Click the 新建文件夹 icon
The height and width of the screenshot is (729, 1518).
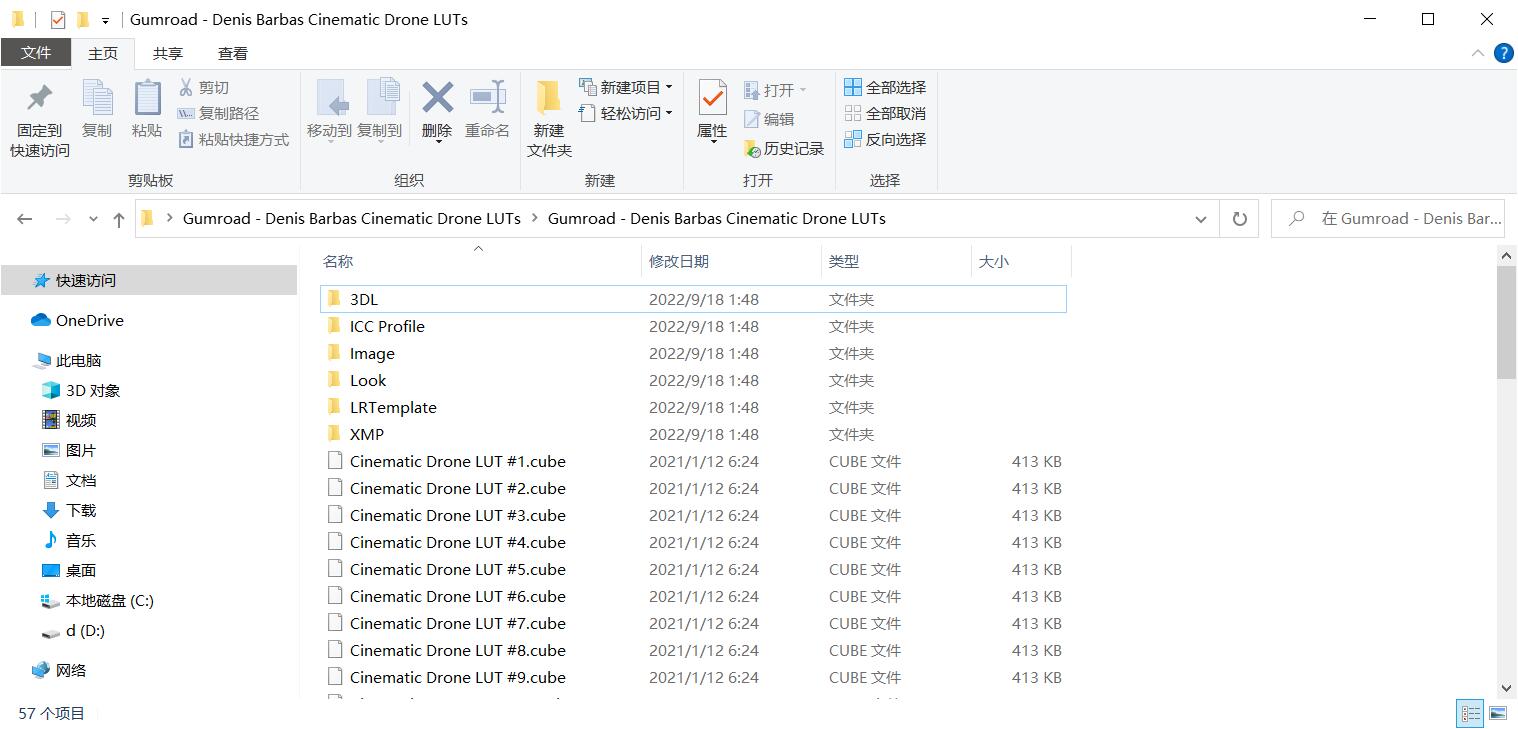[549, 98]
